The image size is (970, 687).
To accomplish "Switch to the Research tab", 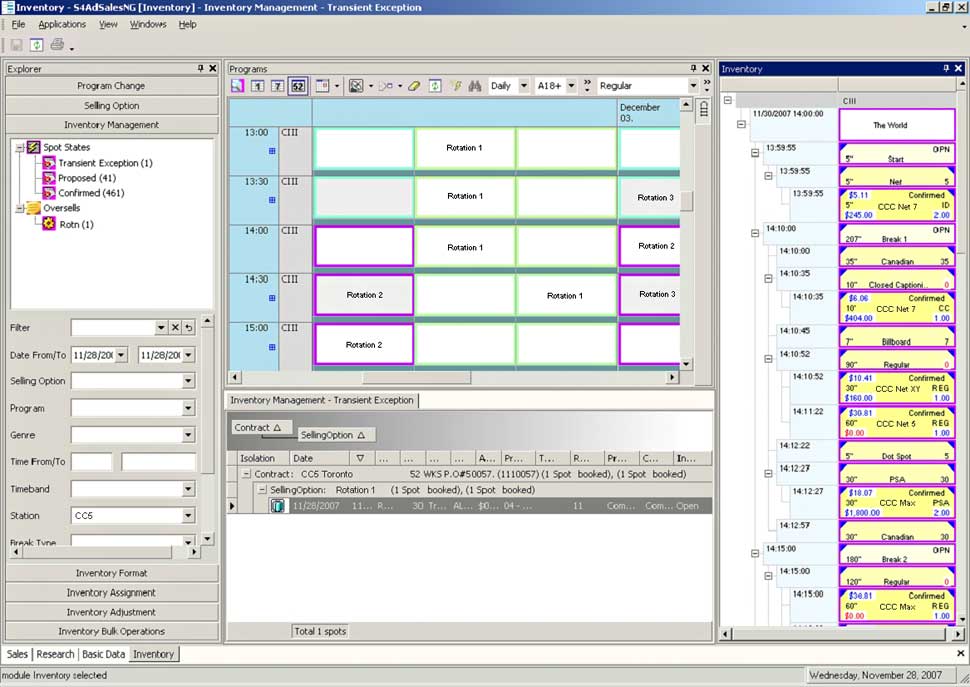I will 55,654.
